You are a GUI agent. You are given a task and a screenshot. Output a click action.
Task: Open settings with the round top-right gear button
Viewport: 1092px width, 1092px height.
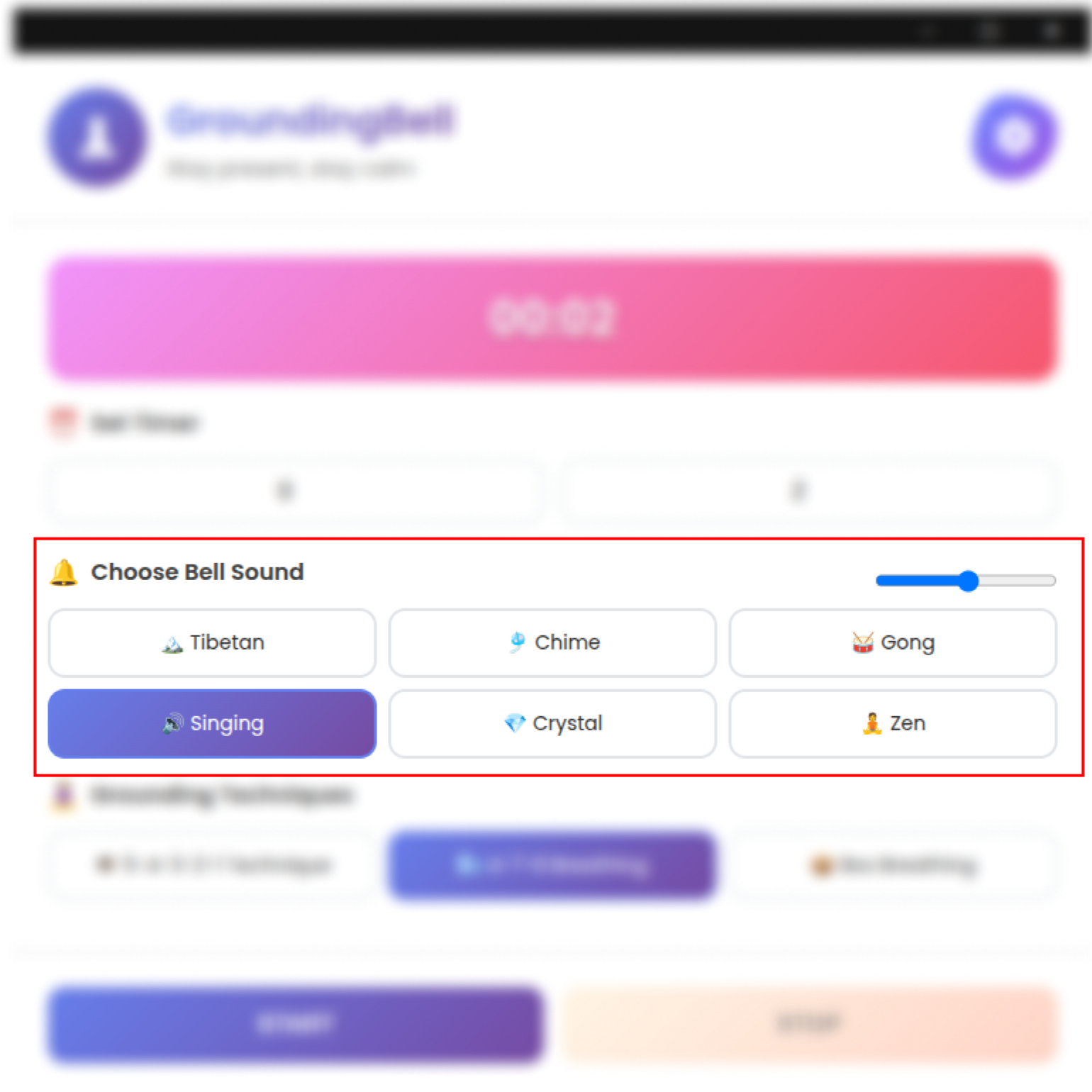(1014, 136)
